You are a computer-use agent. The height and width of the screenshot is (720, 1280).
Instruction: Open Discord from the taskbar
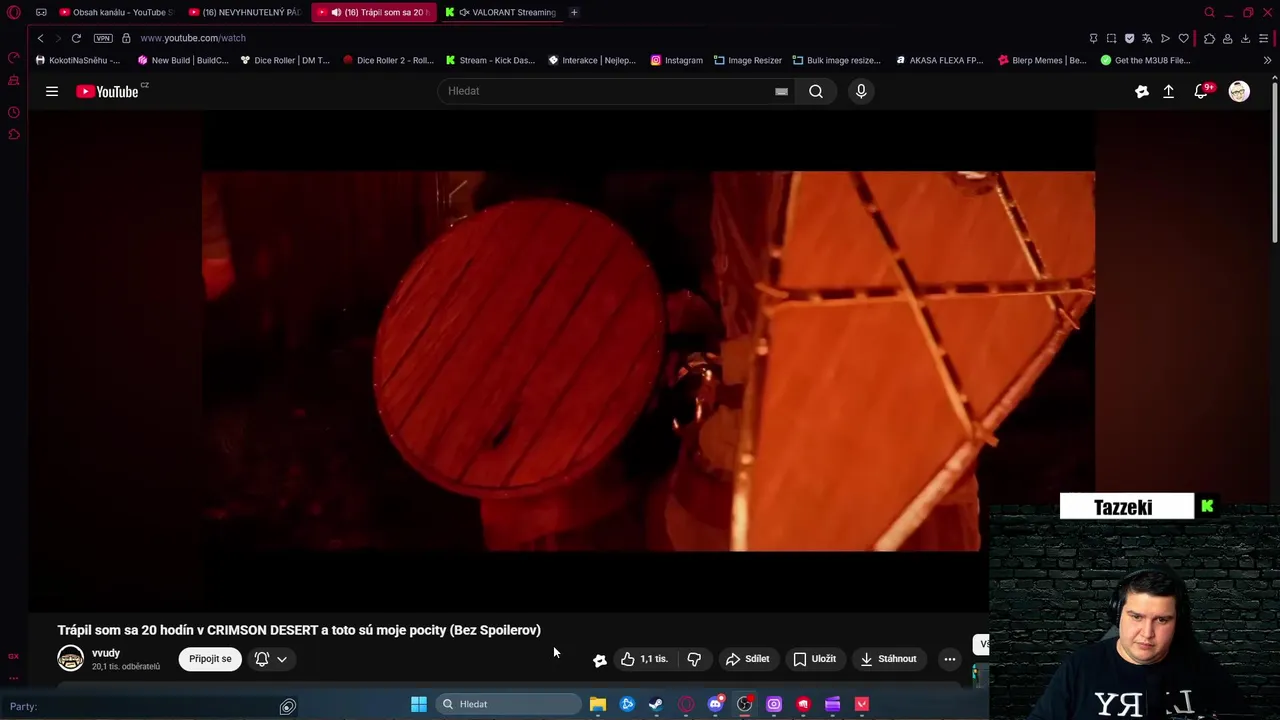[x=715, y=704]
